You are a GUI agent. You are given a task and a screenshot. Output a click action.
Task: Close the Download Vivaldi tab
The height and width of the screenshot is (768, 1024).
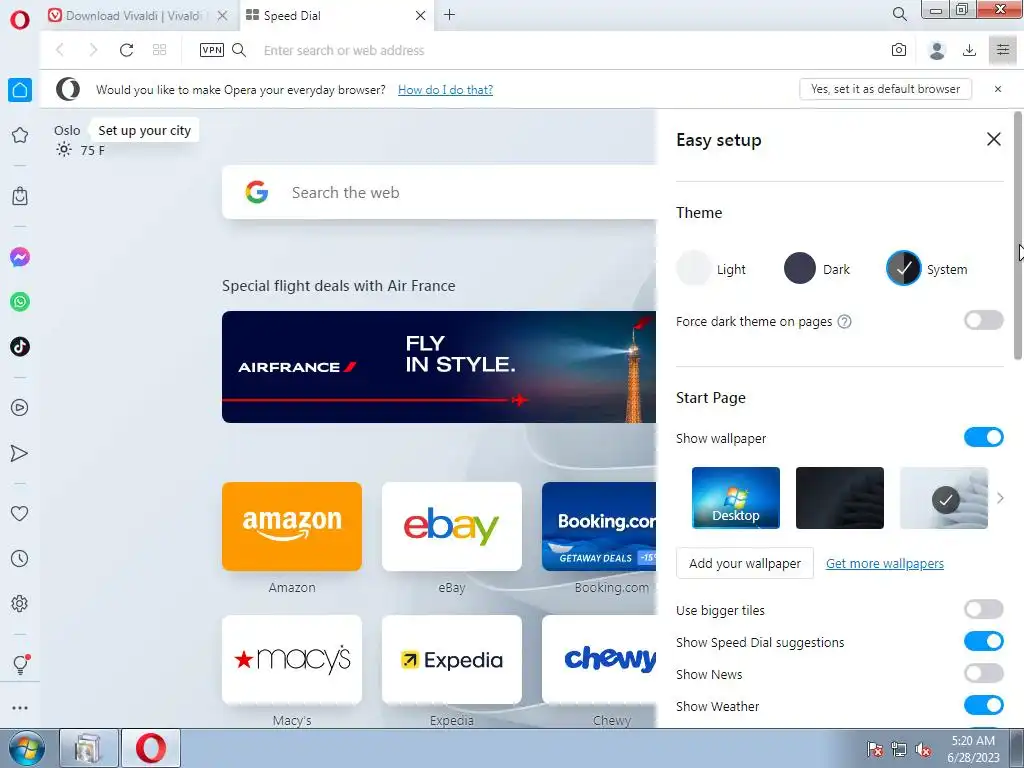pos(222,16)
